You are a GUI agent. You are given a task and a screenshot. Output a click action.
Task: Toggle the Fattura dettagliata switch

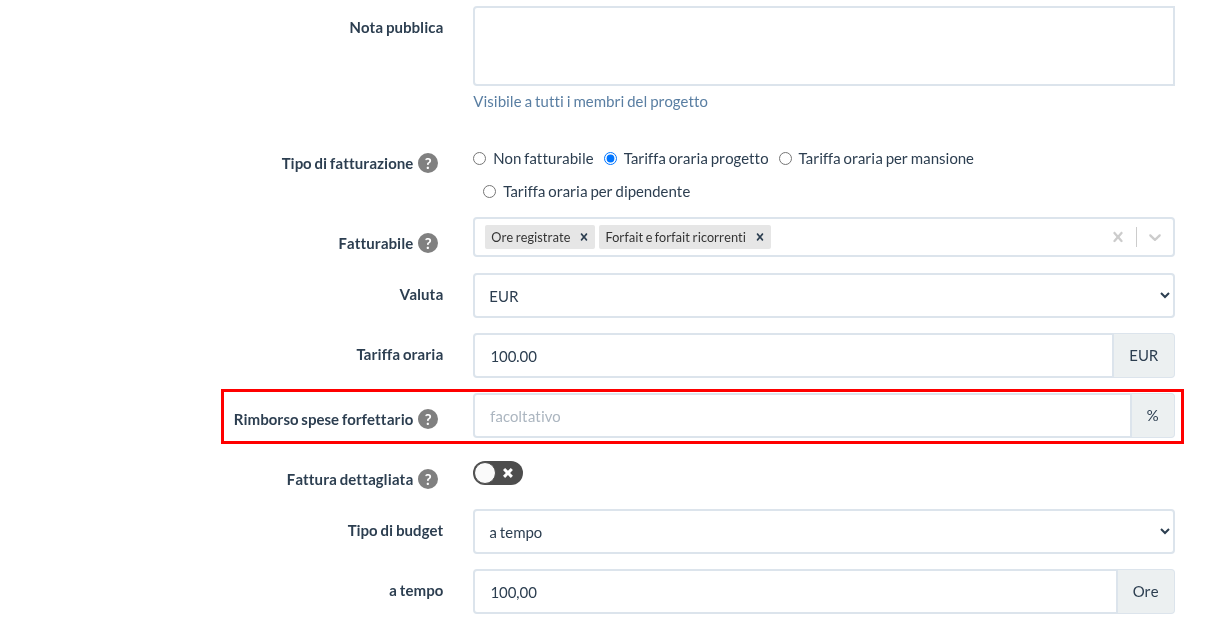coord(498,473)
